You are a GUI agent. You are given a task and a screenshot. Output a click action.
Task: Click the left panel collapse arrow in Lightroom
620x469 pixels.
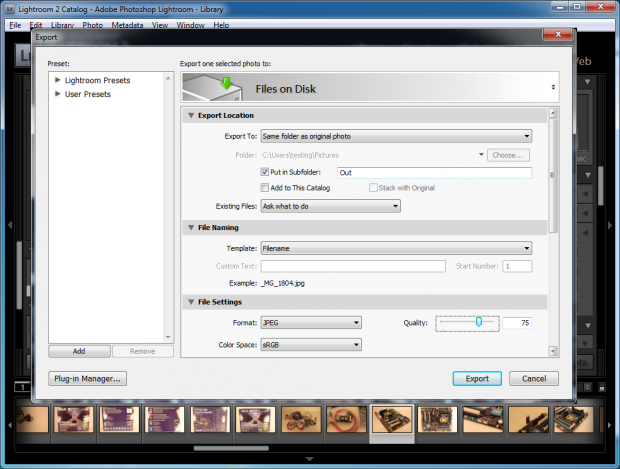(10, 225)
